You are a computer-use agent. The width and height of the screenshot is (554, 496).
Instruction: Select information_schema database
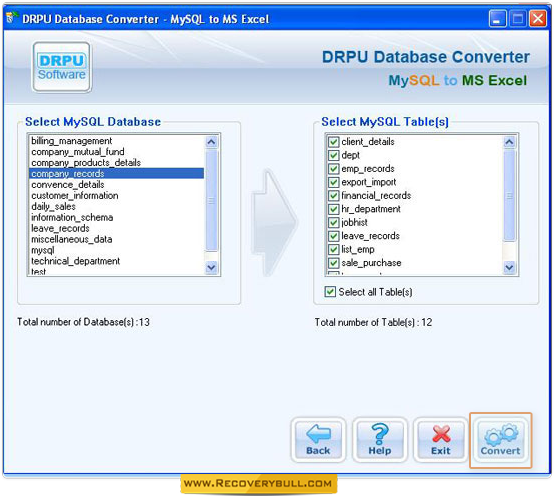coord(117,218)
